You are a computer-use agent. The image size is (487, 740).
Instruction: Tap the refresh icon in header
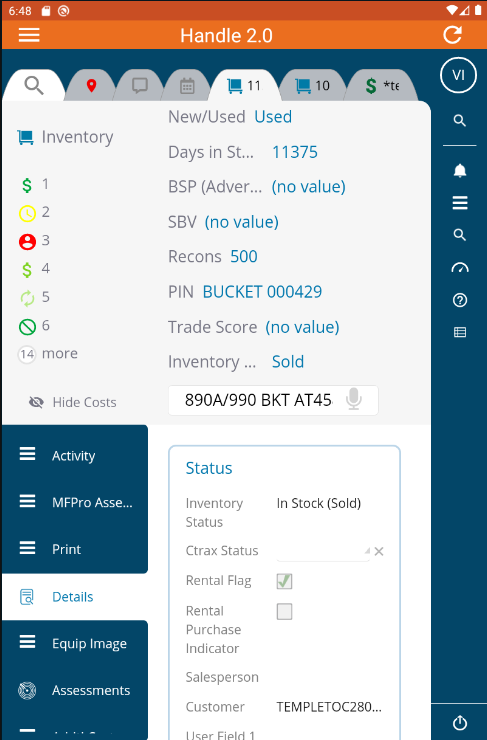coord(452,35)
